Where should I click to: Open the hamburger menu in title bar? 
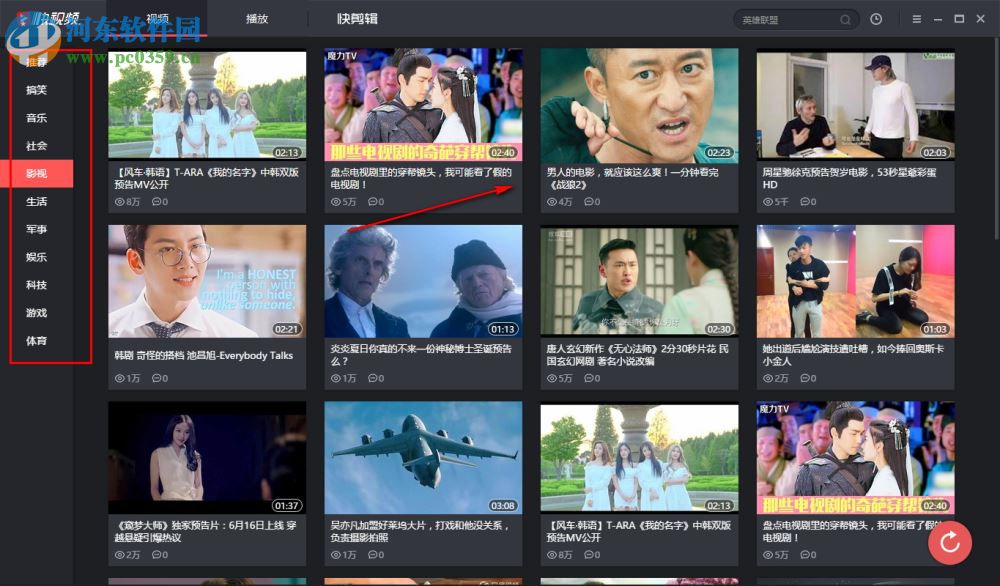coord(918,19)
